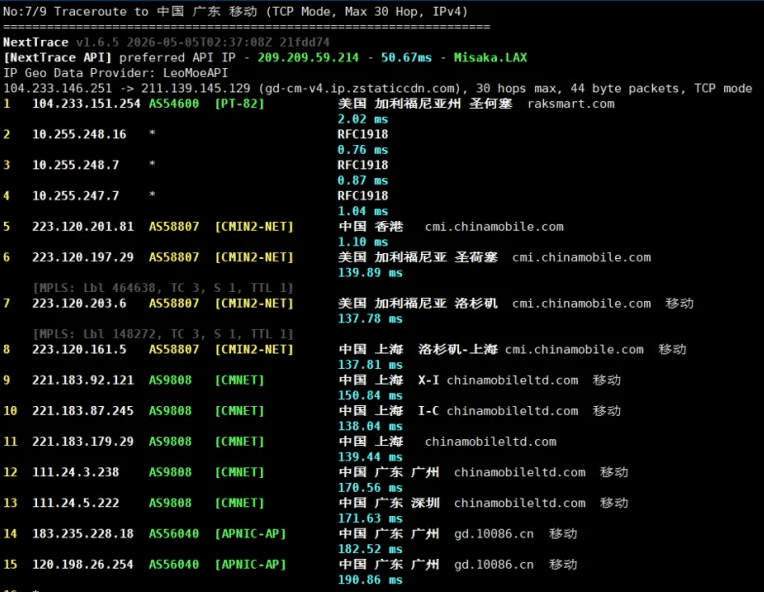The image size is (764, 592).
Task: Click the 170.56 ms latency value
Action: pos(370,488)
